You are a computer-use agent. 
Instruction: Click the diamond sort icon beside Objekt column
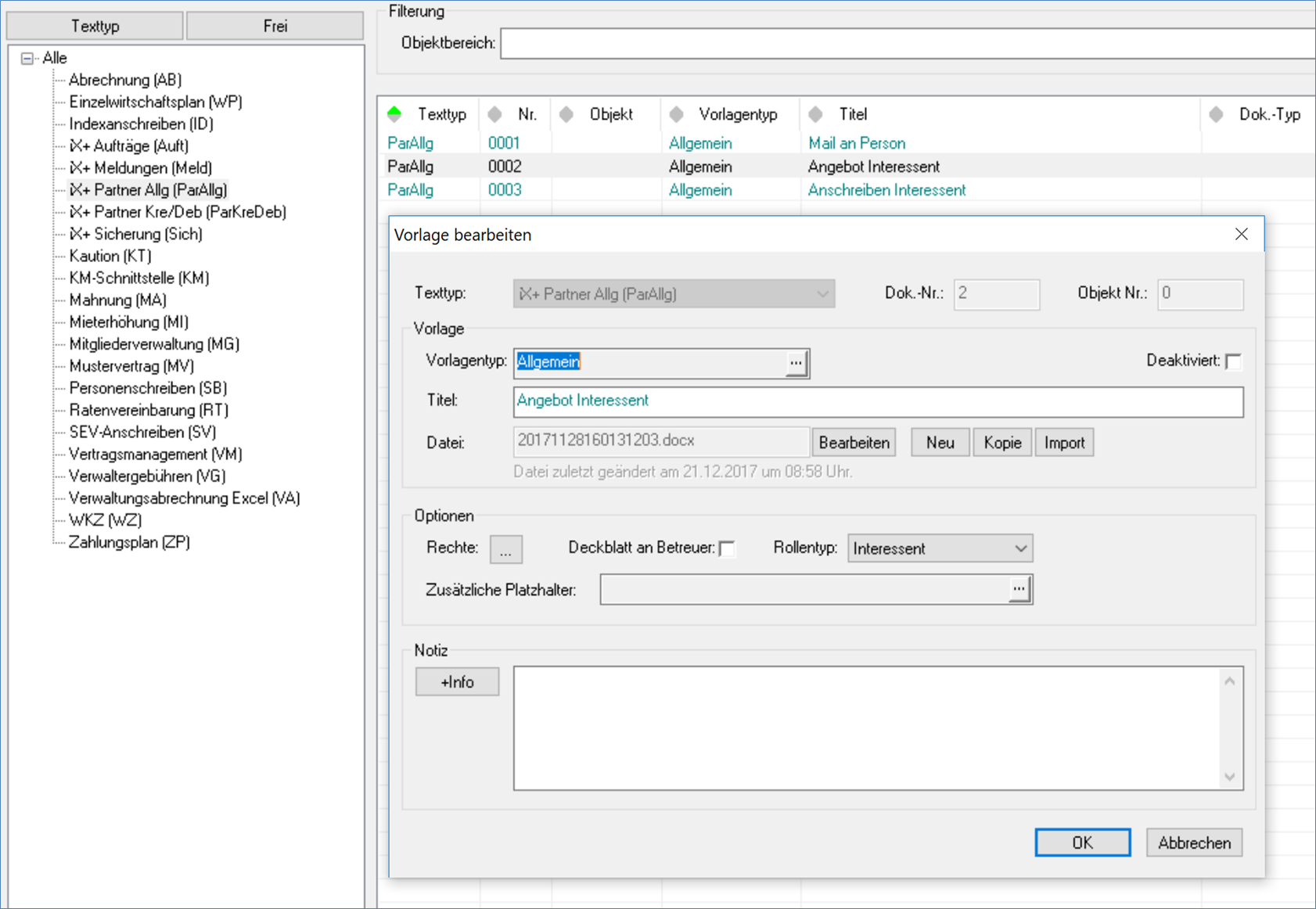(567, 114)
